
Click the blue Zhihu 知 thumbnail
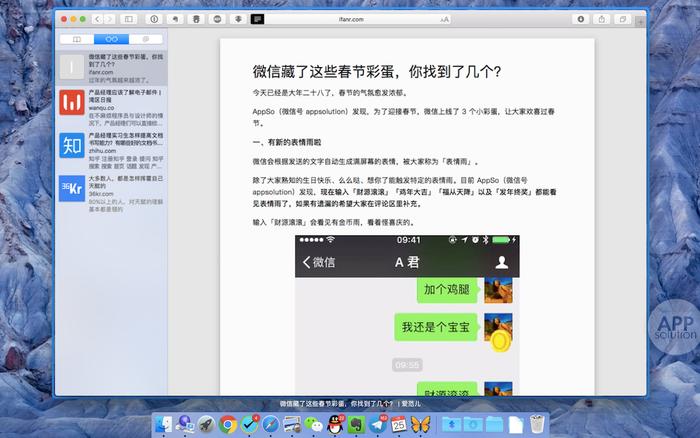click(72, 145)
